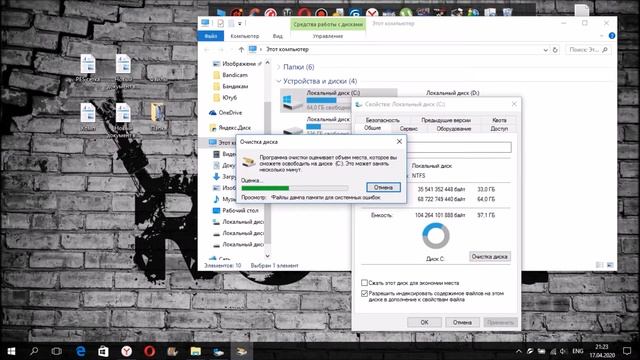Switch to large icons view in status bar

point(610,265)
